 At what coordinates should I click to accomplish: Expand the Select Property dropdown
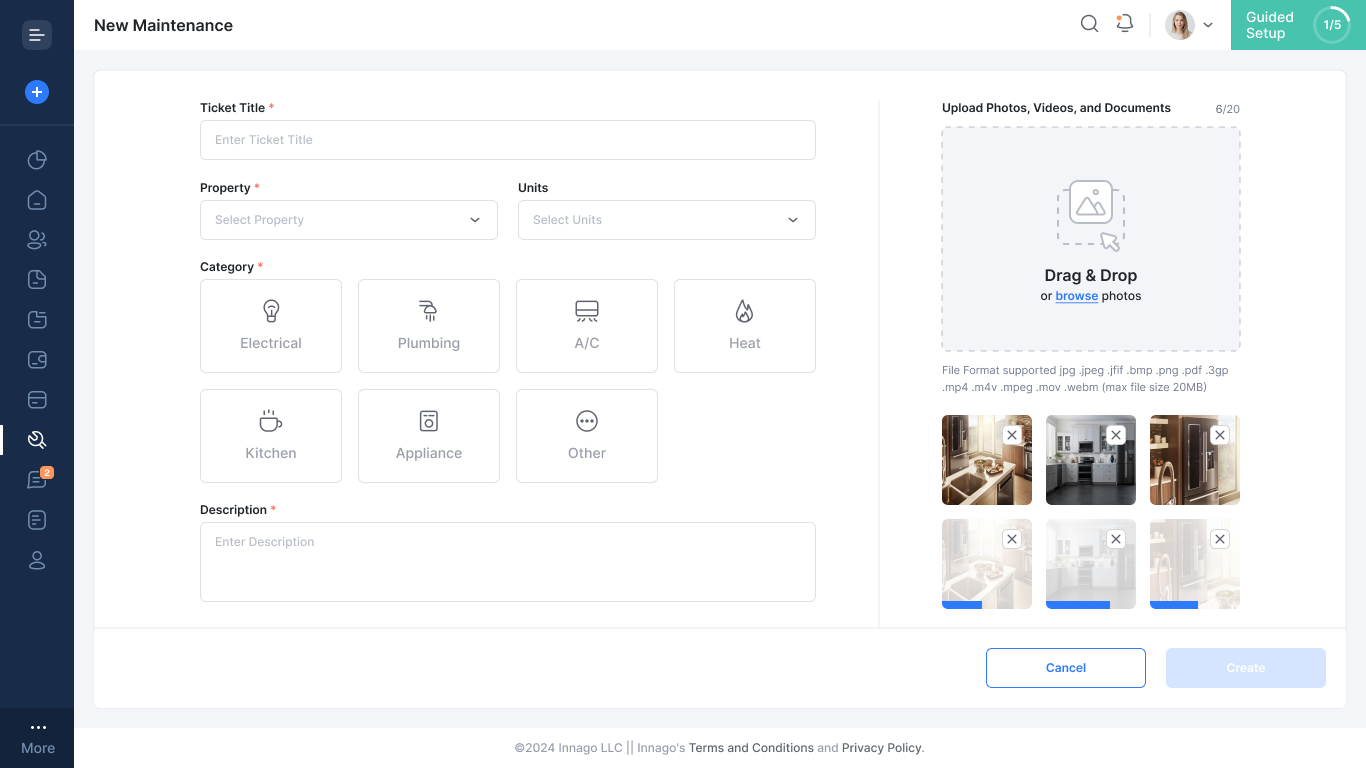(x=349, y=220)
